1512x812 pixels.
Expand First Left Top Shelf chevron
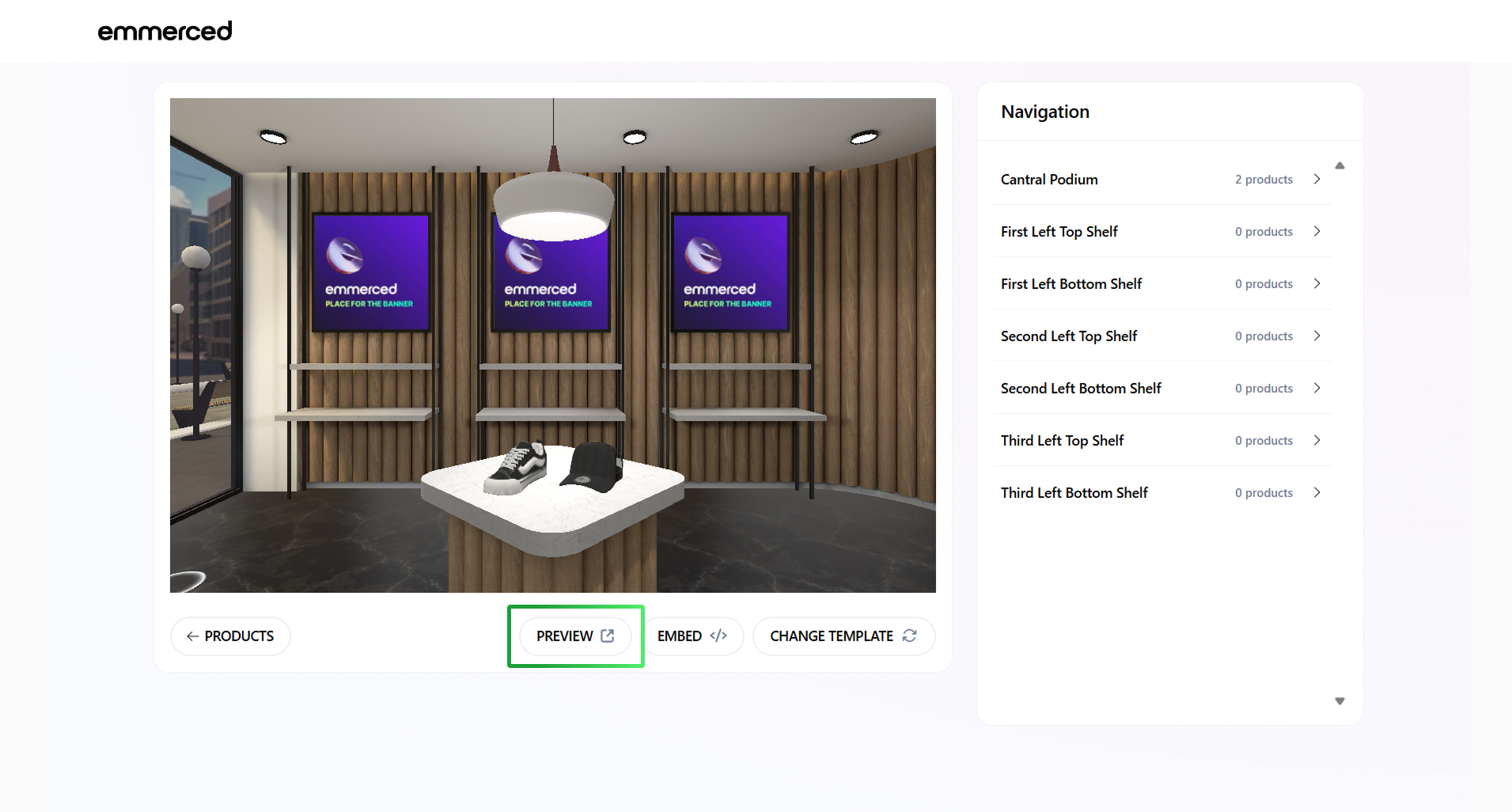click(1317, 231)
